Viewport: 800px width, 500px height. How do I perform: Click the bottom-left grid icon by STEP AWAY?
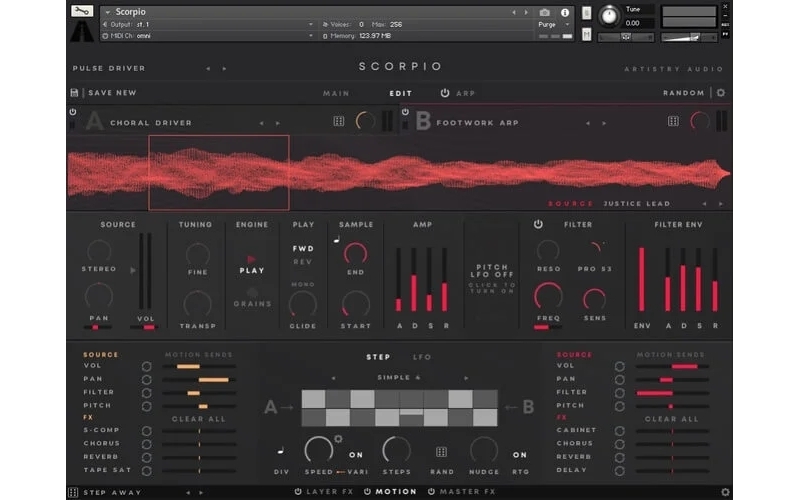[x=73, y=492]
